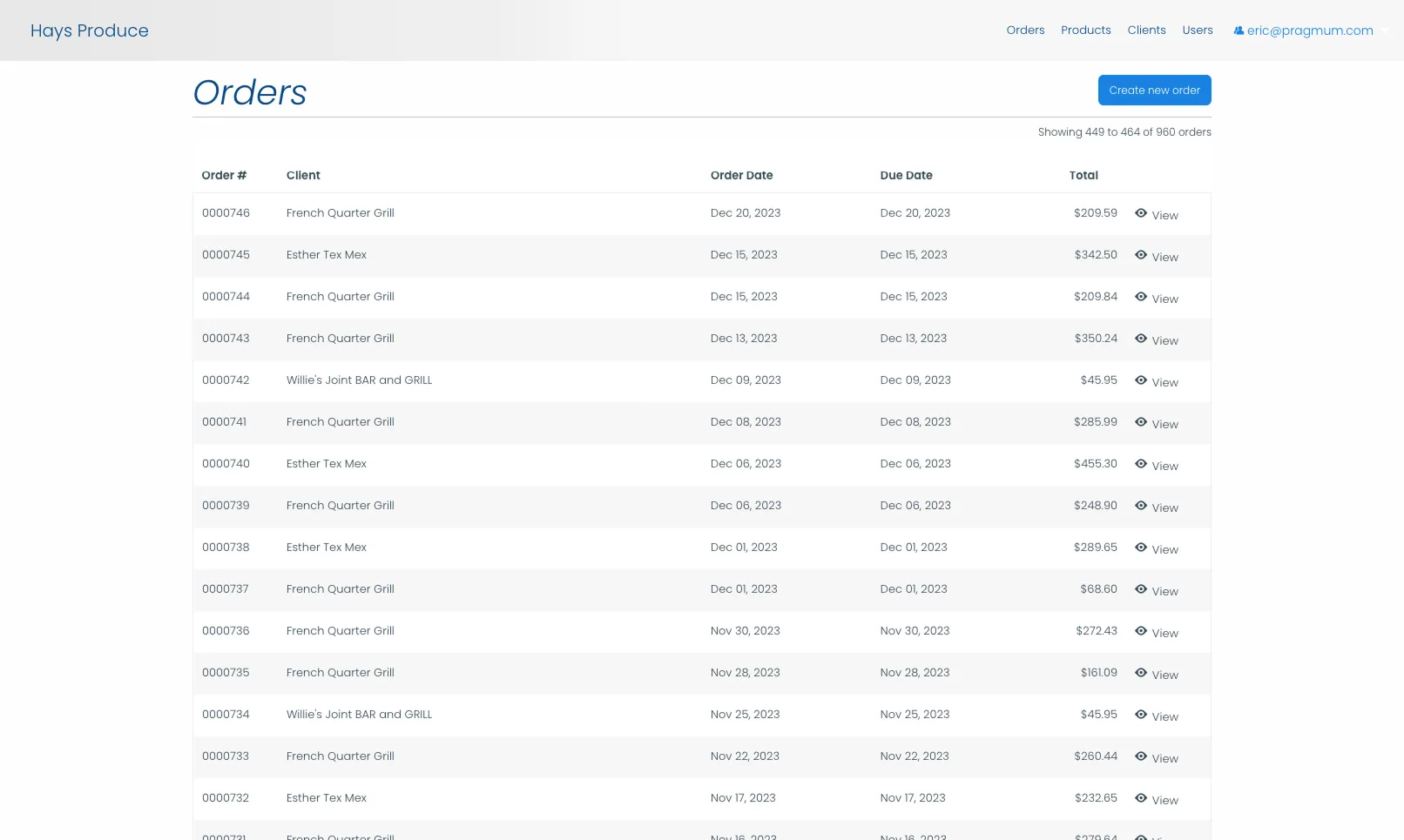Viewport: 1404px width, 840px height.
Task: Open the Hays Produce home link
Action: tap(89, 30)
